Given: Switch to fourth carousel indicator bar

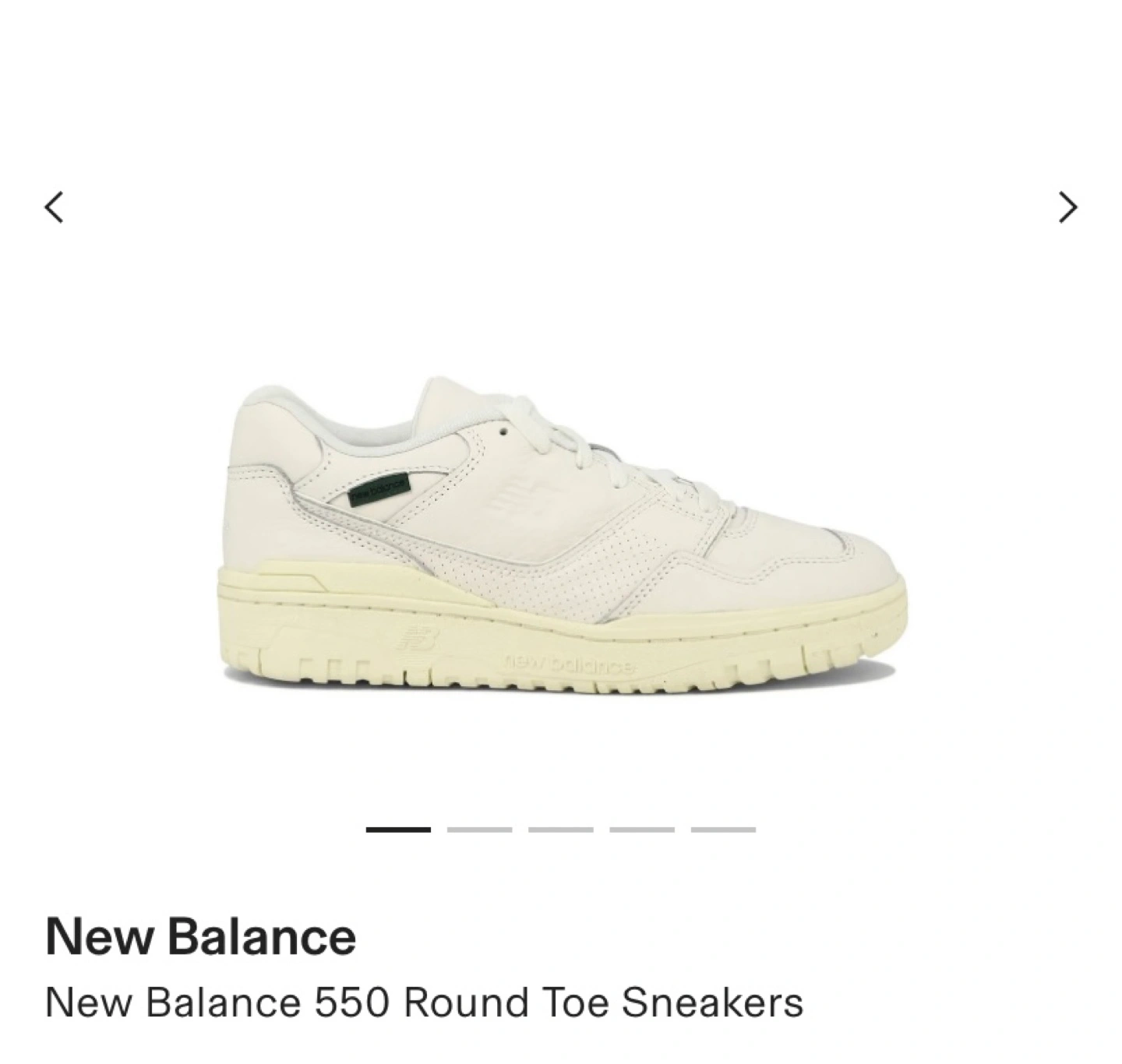Looking at the screenshot, I should pyautogui.click(x=642, y=830).
